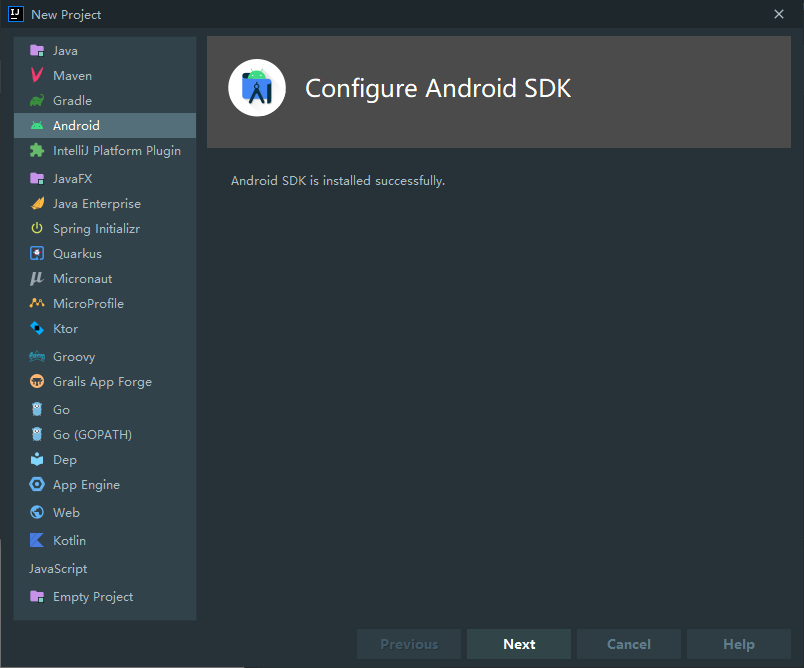Viewport: 804px width, 668px height.
Task: Select the Micronaut icon in the sidebar
Action: click(x=34, y=278)
